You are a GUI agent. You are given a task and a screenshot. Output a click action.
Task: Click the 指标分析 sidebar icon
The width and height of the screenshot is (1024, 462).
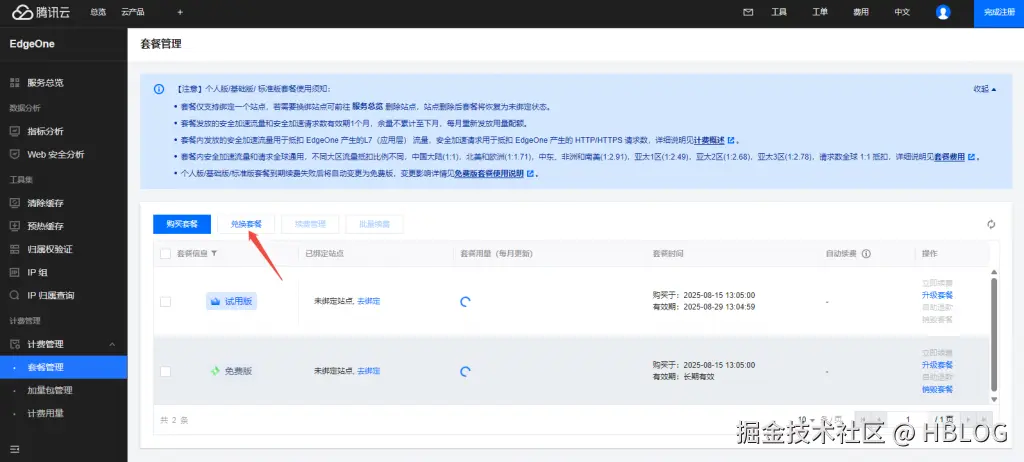[15, 131]
